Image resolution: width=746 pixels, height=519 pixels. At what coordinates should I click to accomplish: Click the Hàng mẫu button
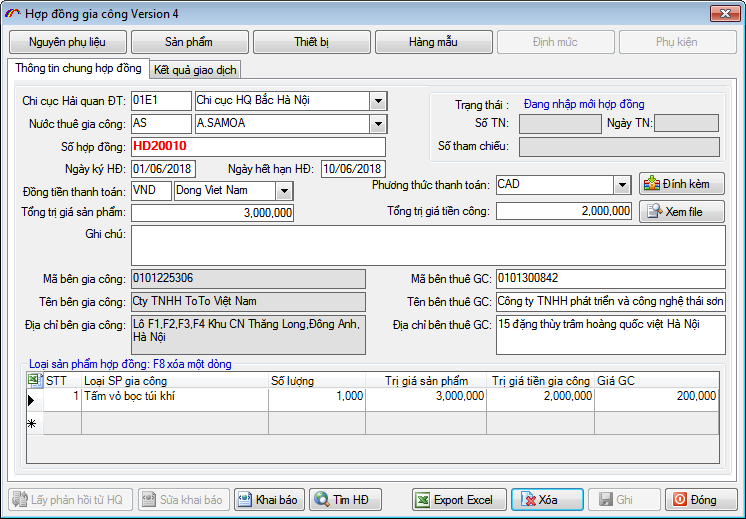[434, 42]
